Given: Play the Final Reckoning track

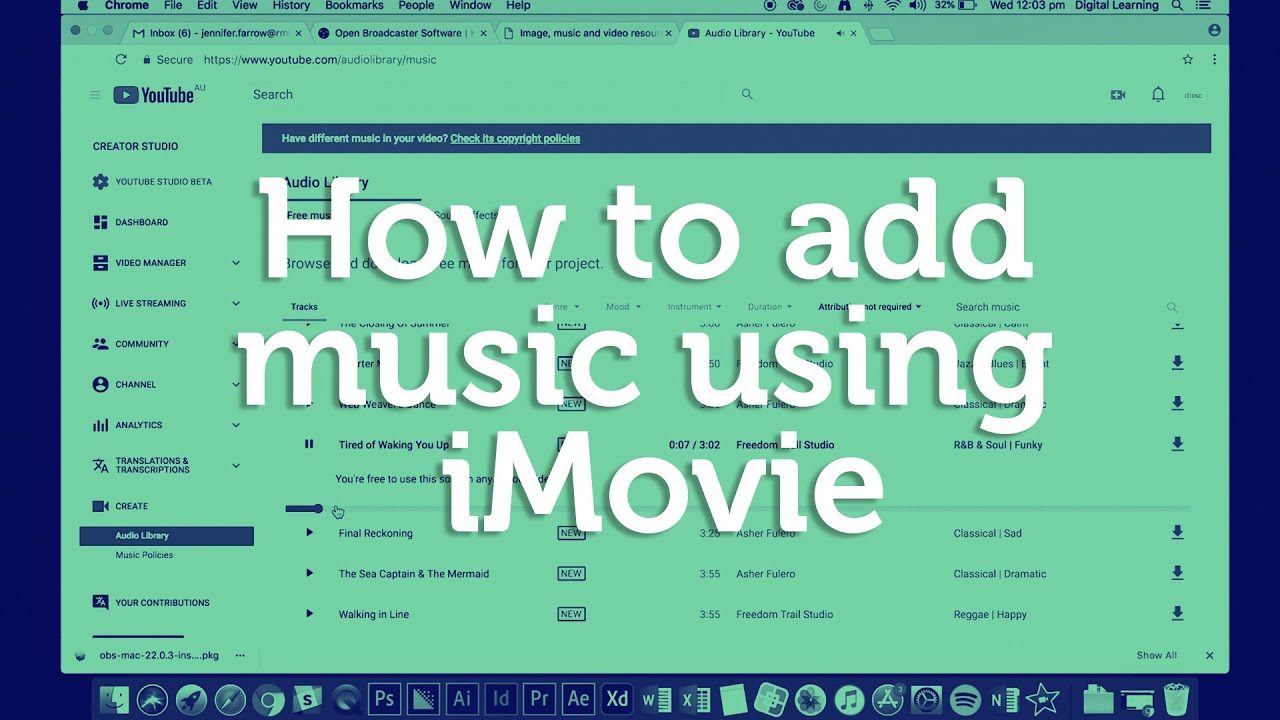Looking at the screenshot, I should tap(309, 533).
